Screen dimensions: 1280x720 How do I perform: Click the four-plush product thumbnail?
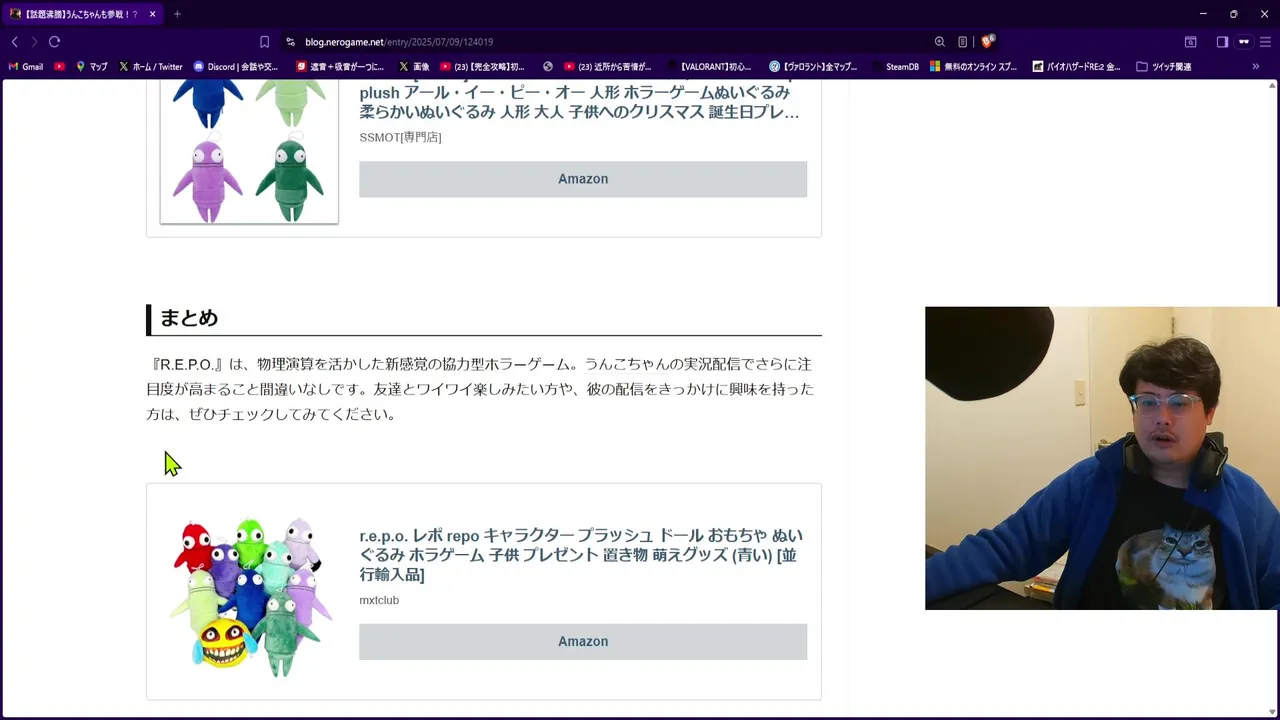pyautogui.click(x=249, y=152)
